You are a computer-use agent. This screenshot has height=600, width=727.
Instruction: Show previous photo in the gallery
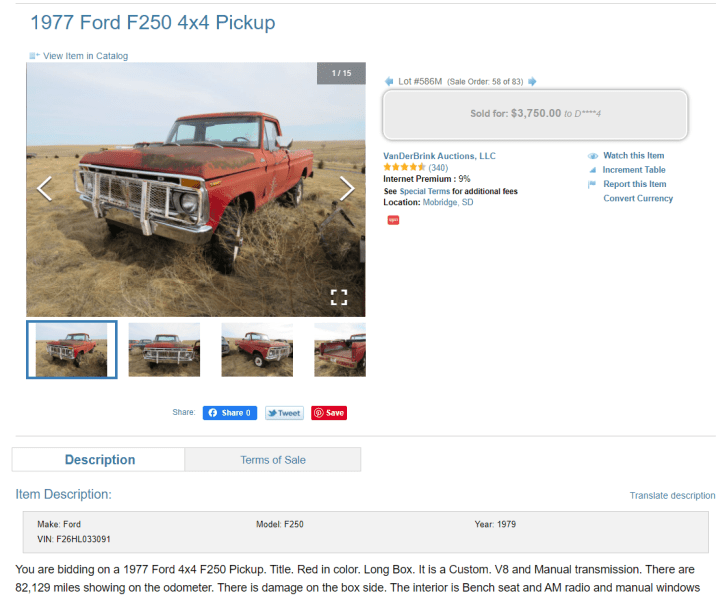click(45, 188)
